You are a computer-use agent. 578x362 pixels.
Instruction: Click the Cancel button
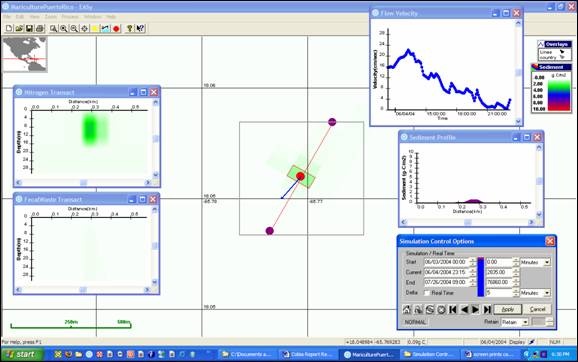click(537, 309)
